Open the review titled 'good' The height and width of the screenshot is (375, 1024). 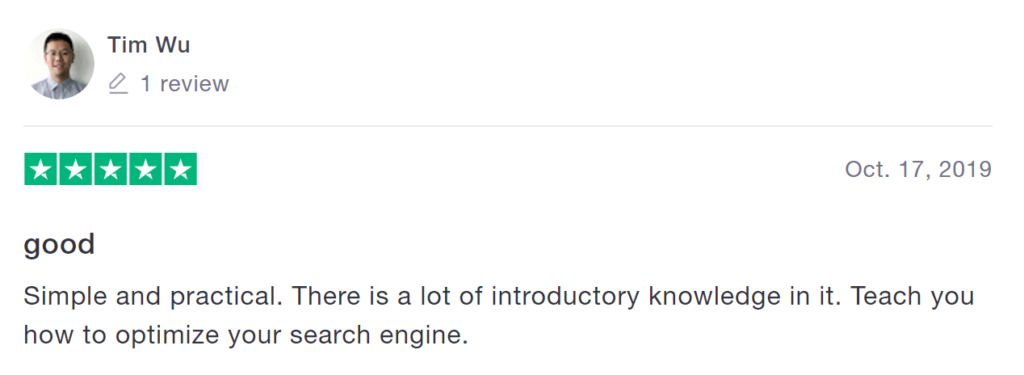point(59,245)
